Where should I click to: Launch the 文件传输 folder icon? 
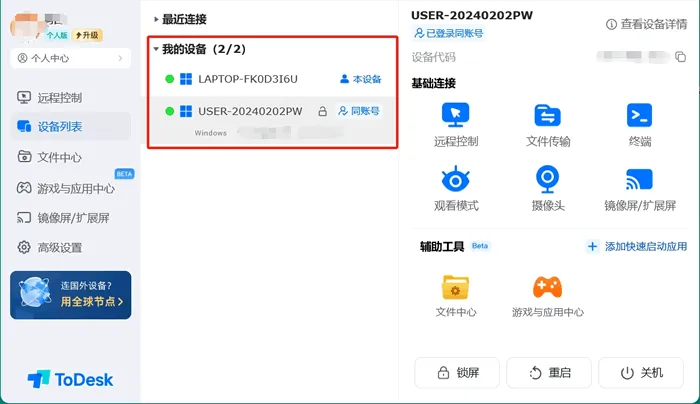(x=547, y=115)
